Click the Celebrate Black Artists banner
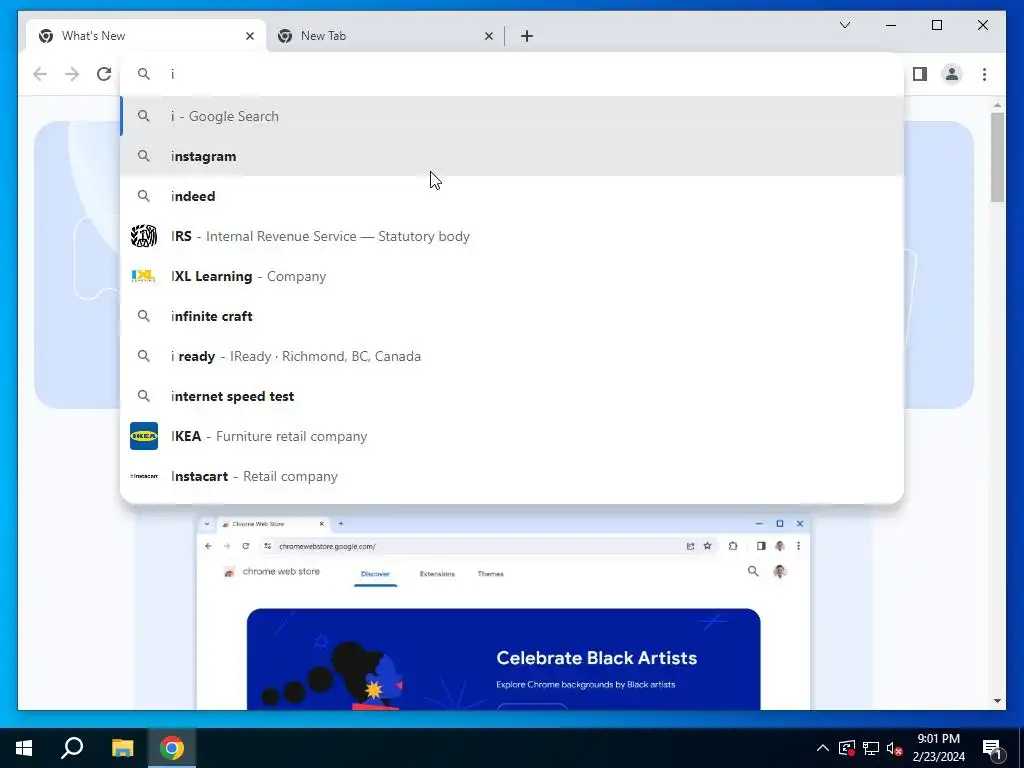1024x768 pixels. pyautogui.click(x=504, y=659)
